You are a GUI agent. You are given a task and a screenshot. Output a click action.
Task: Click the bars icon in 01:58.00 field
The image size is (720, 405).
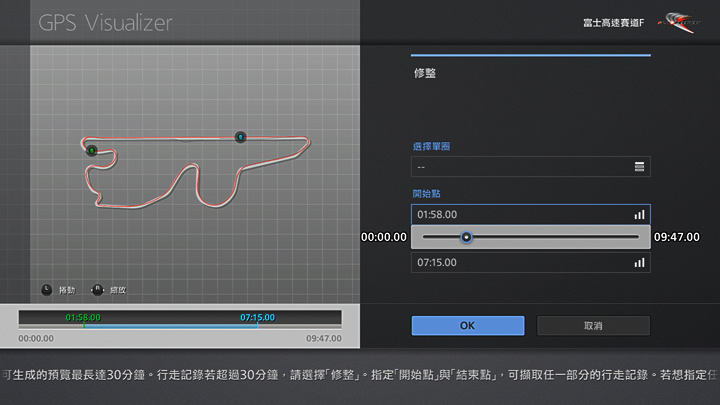click(639, 215)
